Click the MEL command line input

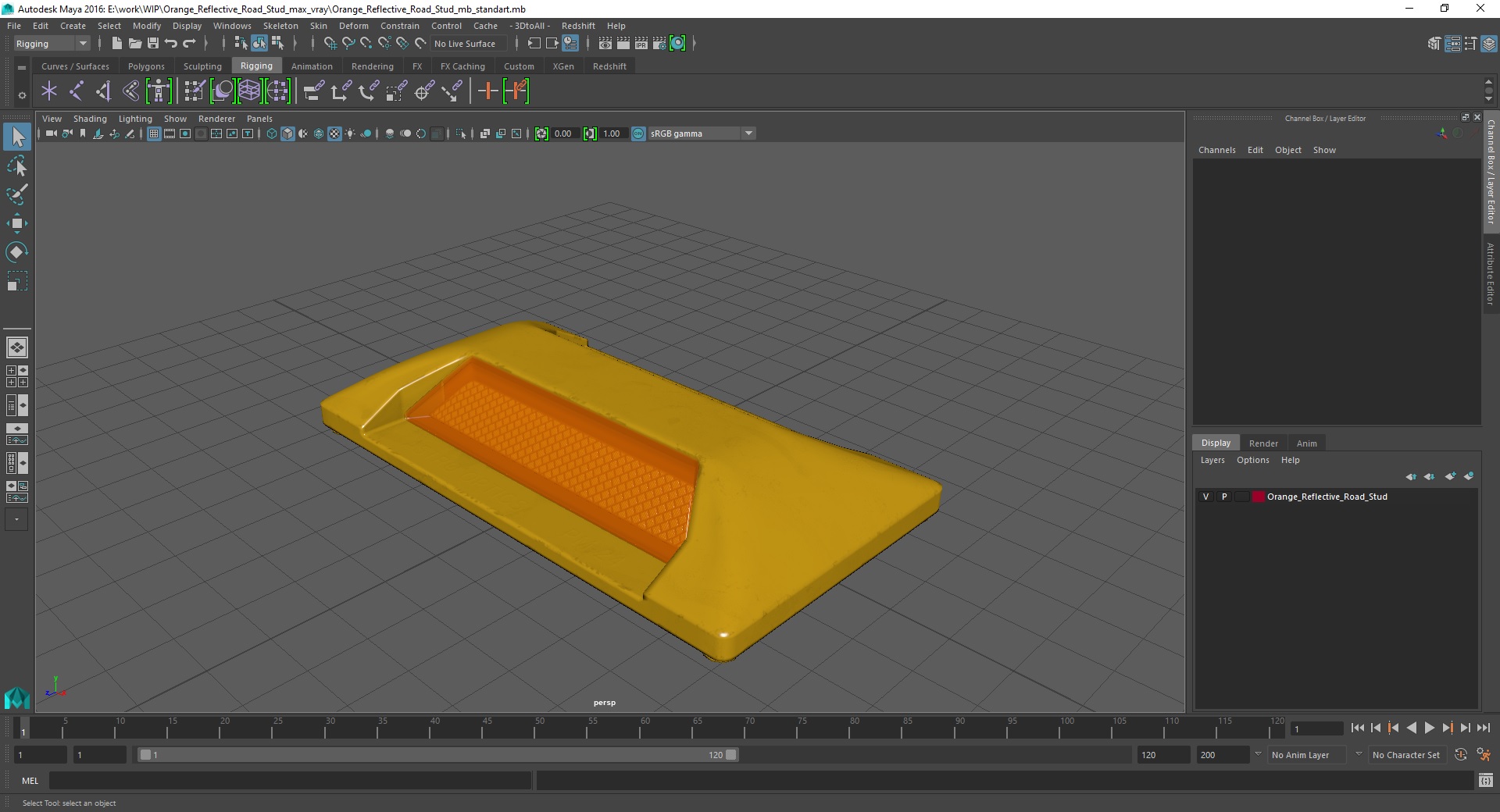tap(290, 780)
